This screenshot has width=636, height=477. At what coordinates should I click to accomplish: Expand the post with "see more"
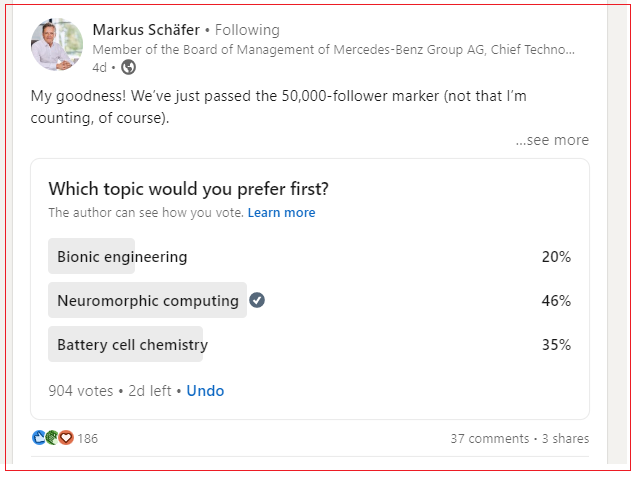pyautogui.click(x=552, y=140)
